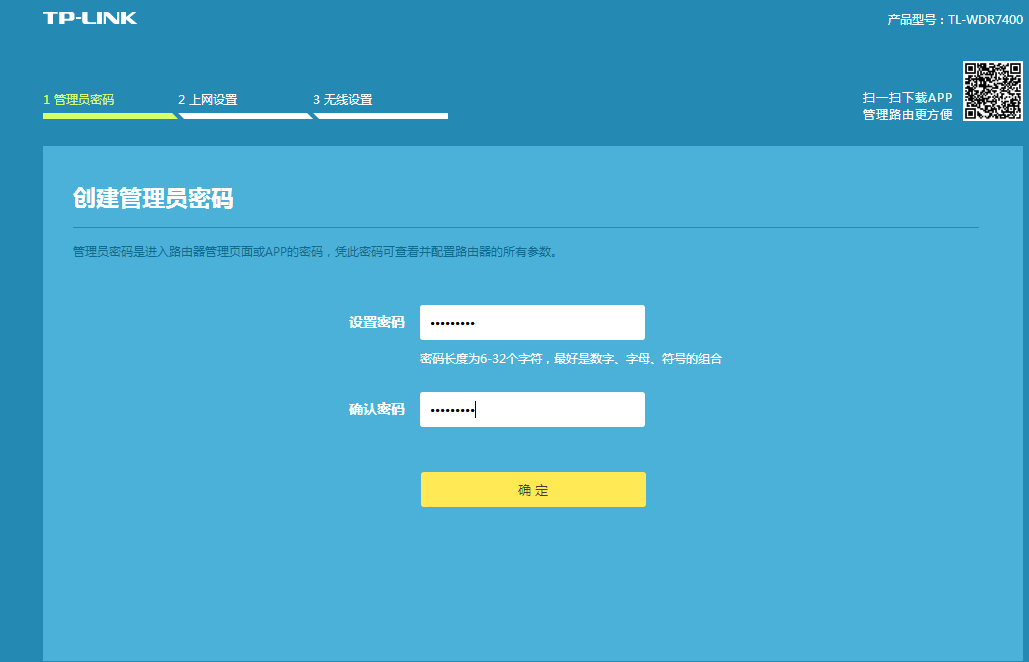This screenshot has height=662, width=1029.
Task: Click product model text TL-WDR7400
Action: 955,19
